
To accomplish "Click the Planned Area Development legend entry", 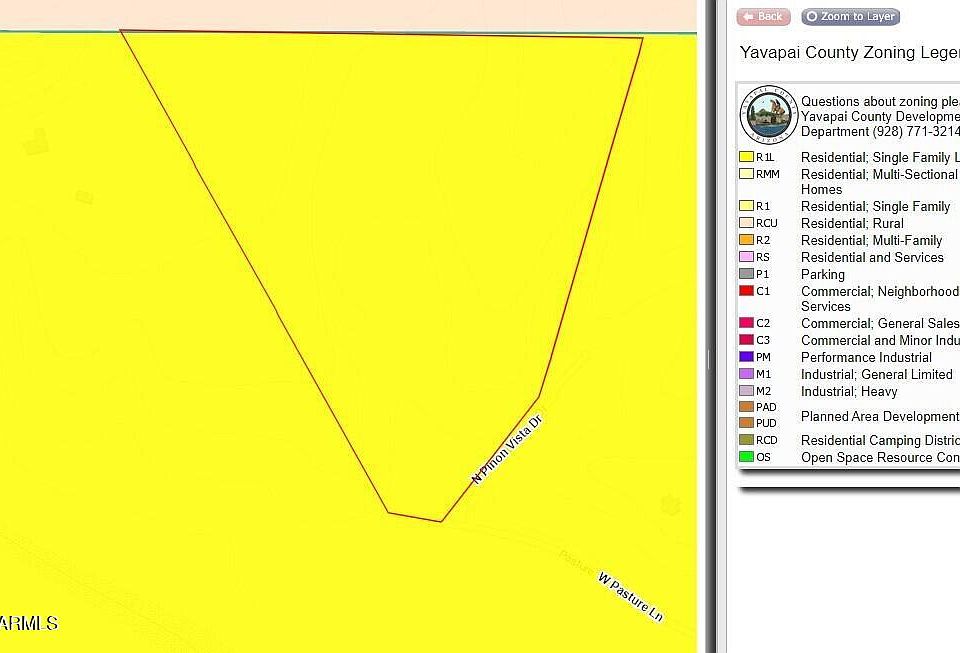I will (x=879, y=416).
